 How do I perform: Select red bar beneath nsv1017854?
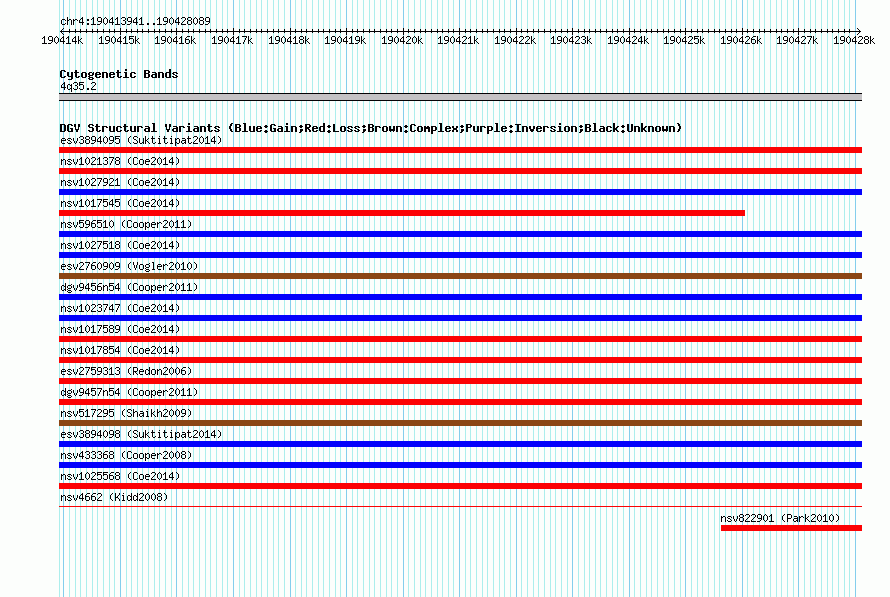click(460, 360)
